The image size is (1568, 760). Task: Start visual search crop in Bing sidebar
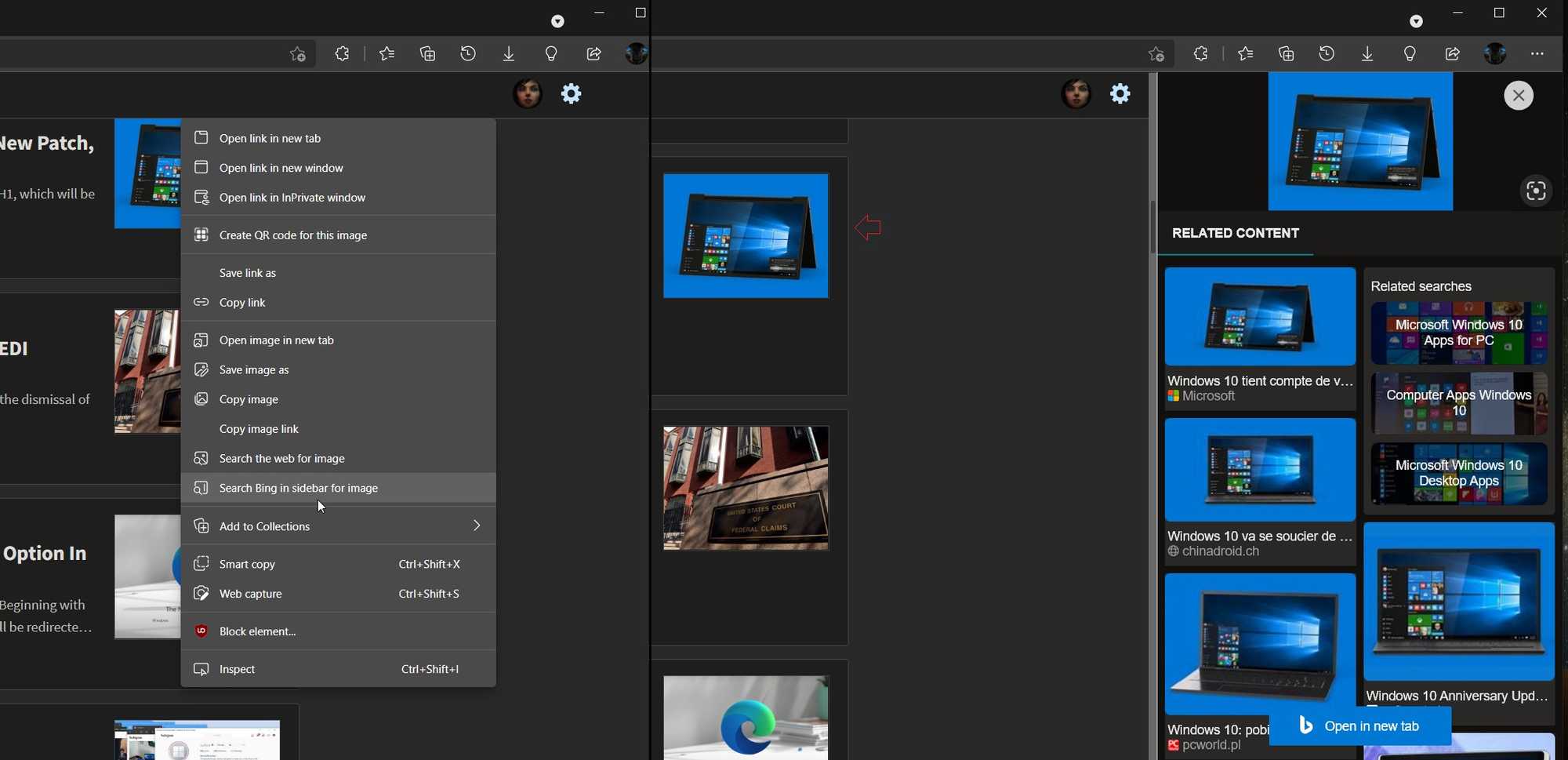pos(1535,191)
